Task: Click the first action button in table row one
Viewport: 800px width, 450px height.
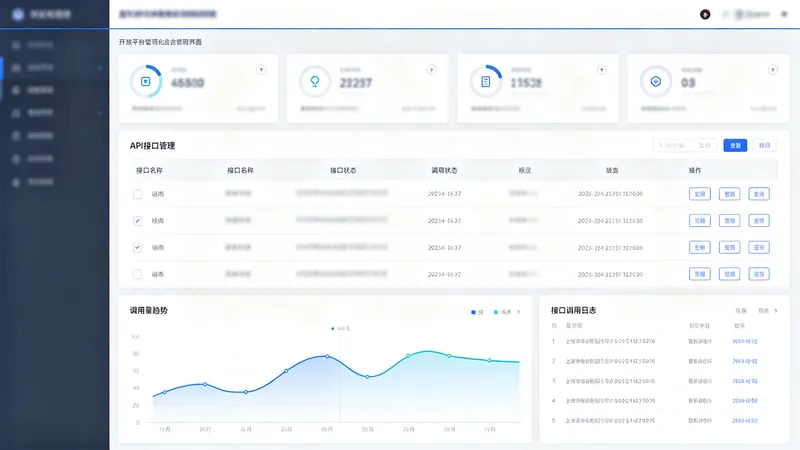Action: tap(699, 194)
